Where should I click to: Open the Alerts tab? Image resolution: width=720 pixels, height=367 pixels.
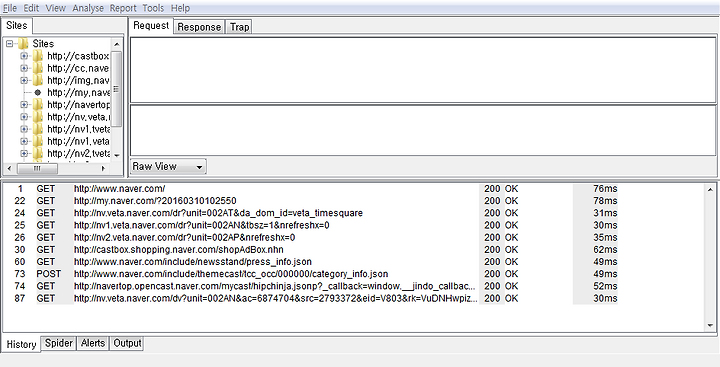(x=93, y=343)
